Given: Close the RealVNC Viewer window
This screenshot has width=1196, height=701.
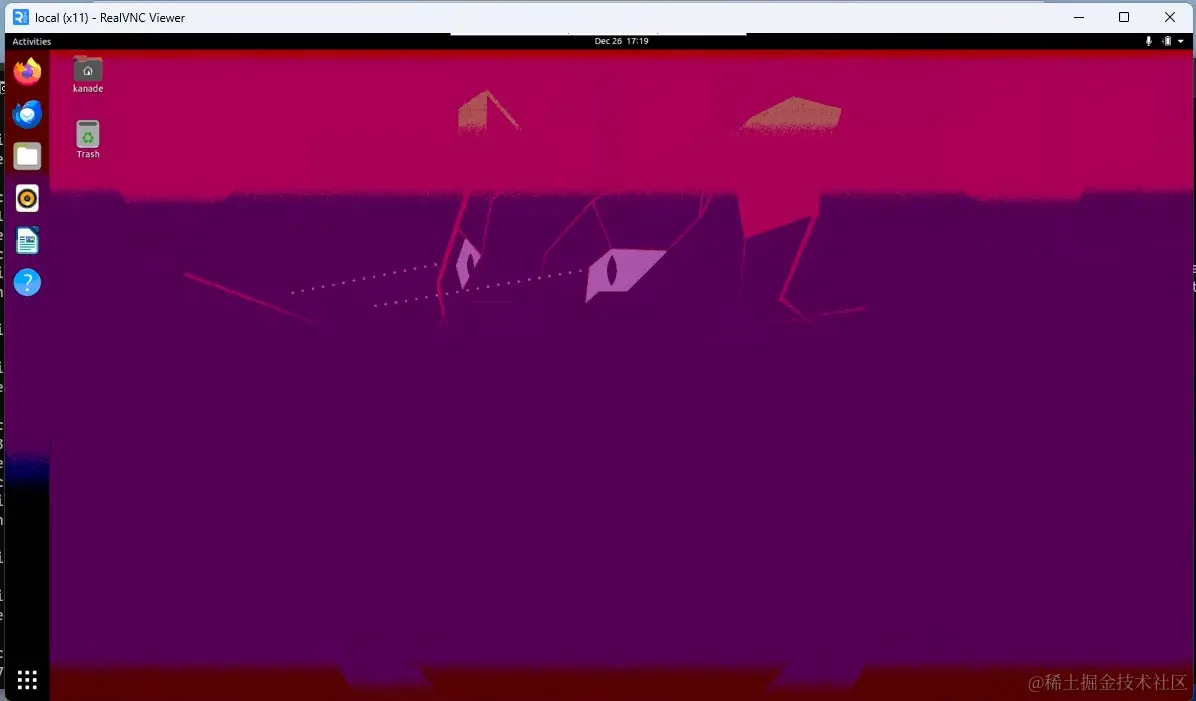Looking at the screenshot, I should coord(1169,17).
